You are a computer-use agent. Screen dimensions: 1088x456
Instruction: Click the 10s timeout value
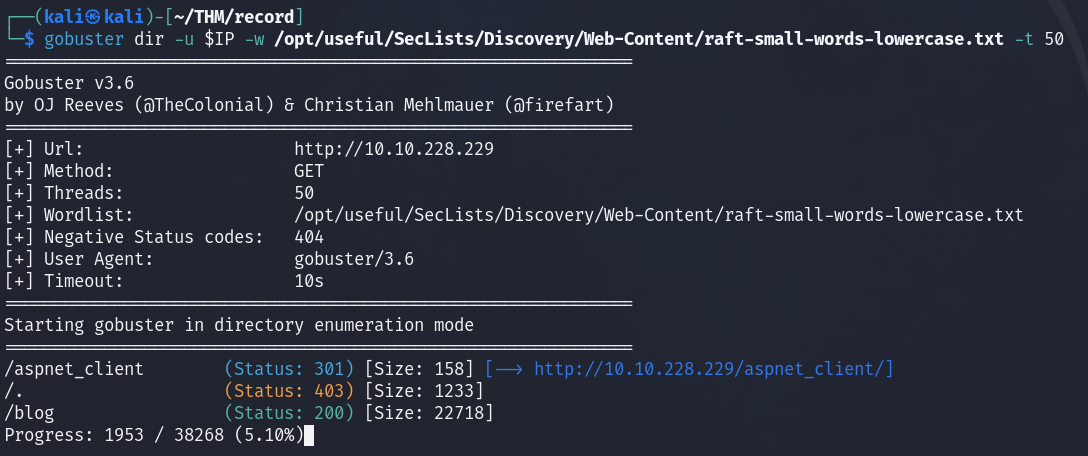pyautogui.click(x=309, y=281)
